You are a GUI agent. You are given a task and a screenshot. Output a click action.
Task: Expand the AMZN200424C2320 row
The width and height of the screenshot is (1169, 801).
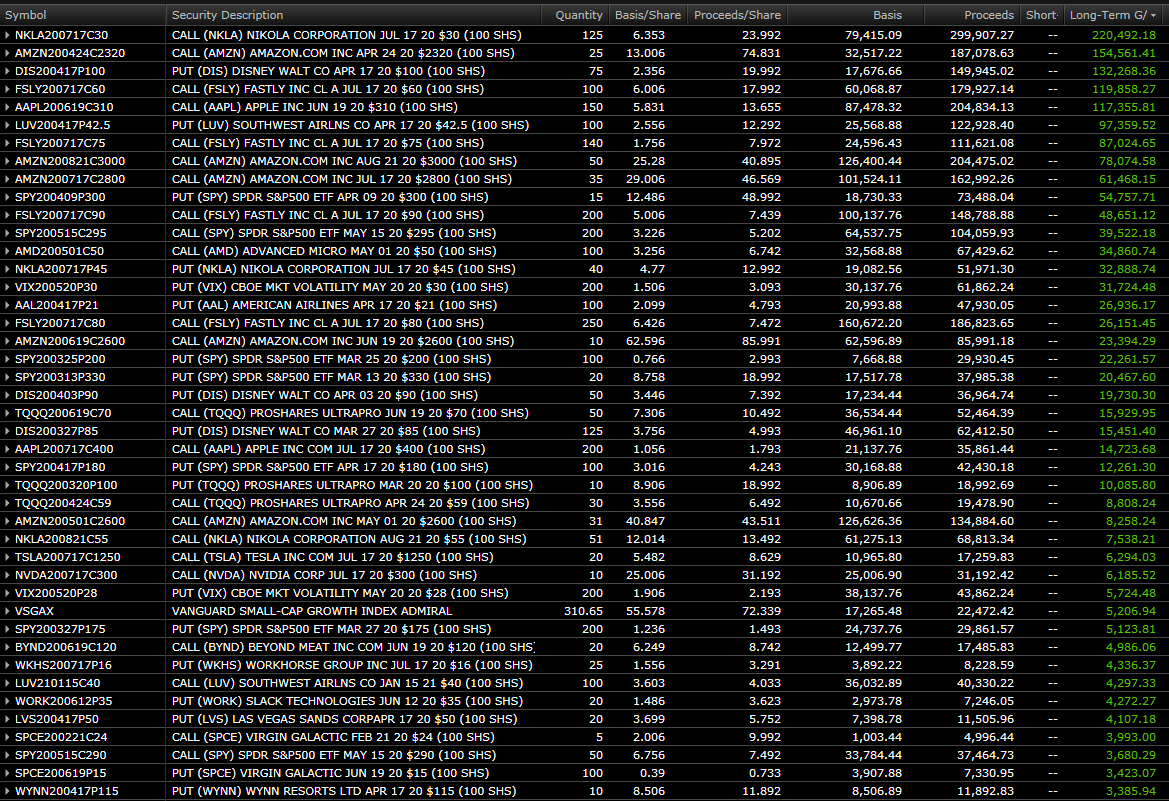tap(7, 53)
